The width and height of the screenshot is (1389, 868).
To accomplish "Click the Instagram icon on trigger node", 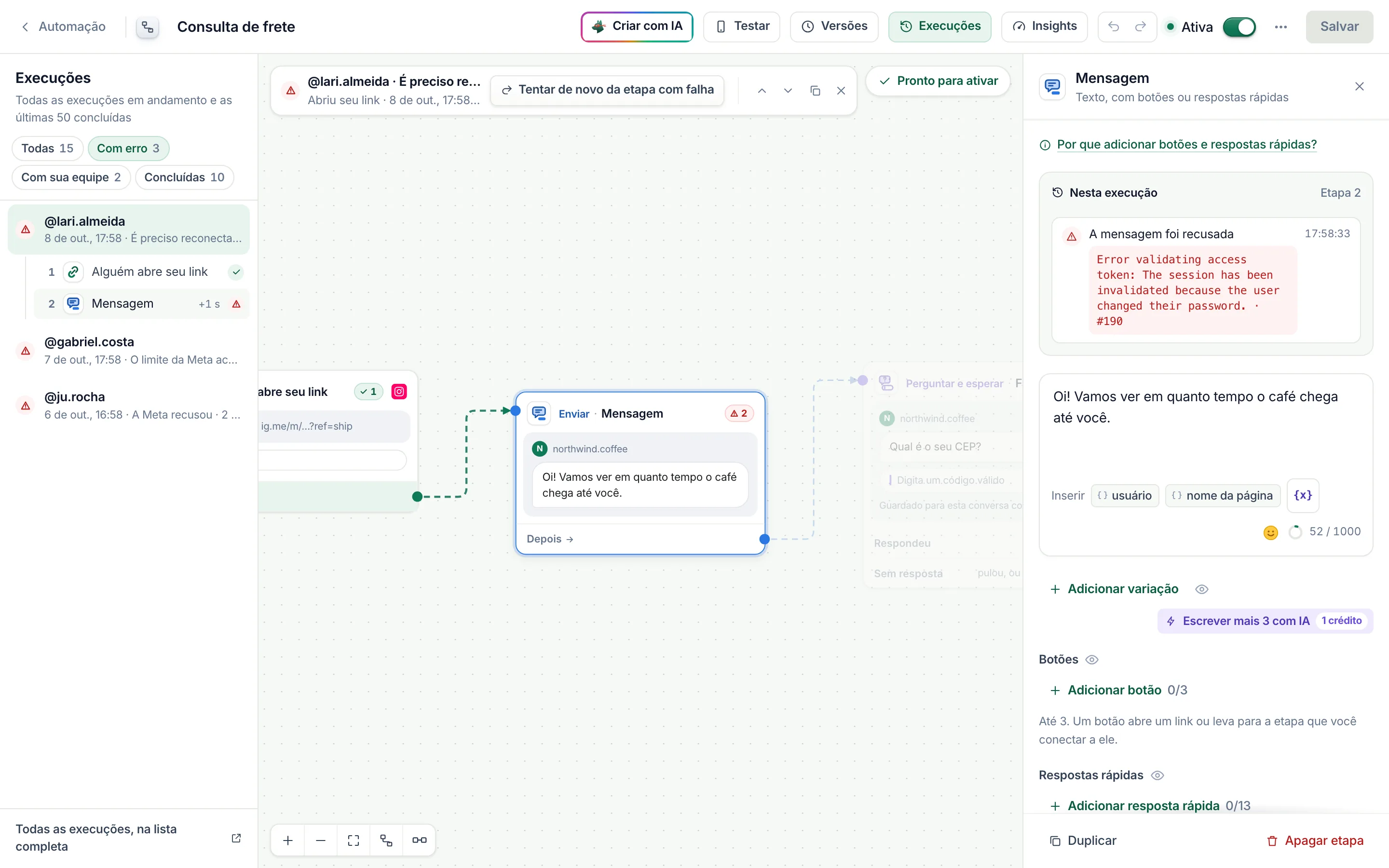I will 399,392.
